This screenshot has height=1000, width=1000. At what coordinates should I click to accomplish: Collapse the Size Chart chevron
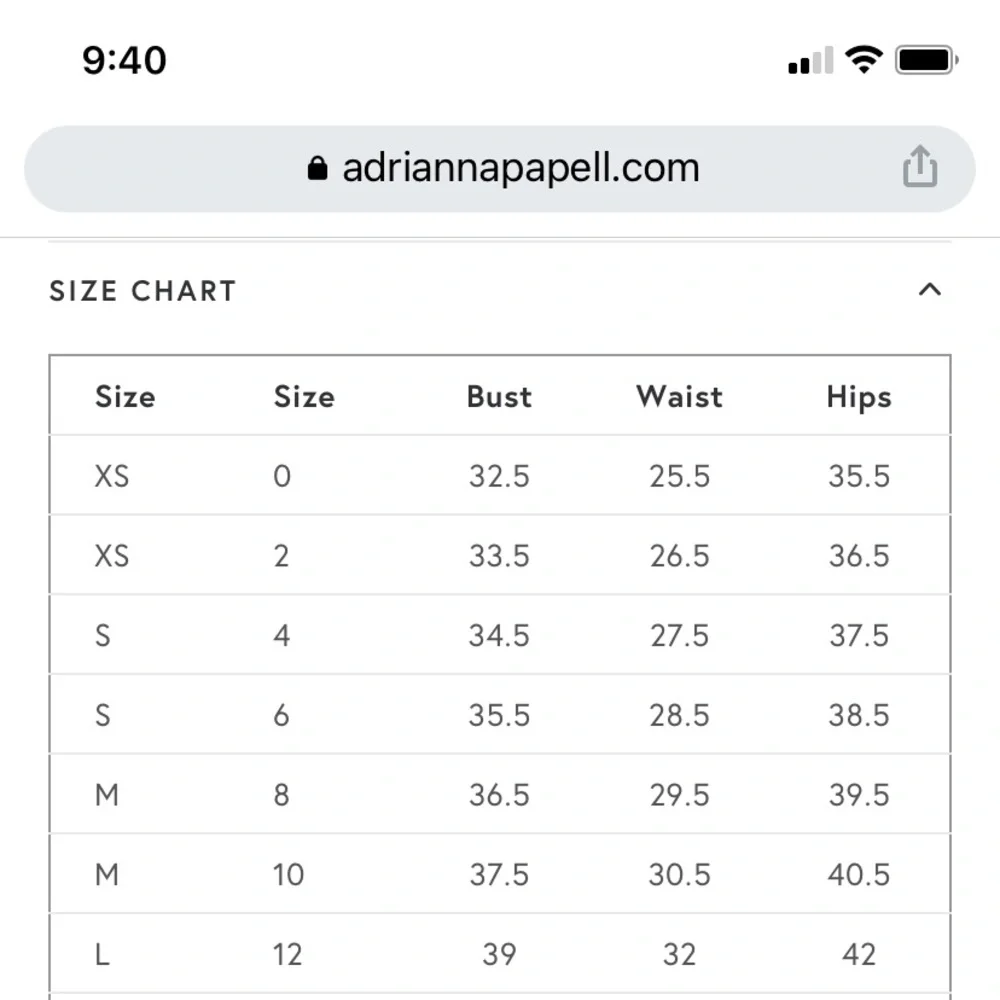pos(930,290)
